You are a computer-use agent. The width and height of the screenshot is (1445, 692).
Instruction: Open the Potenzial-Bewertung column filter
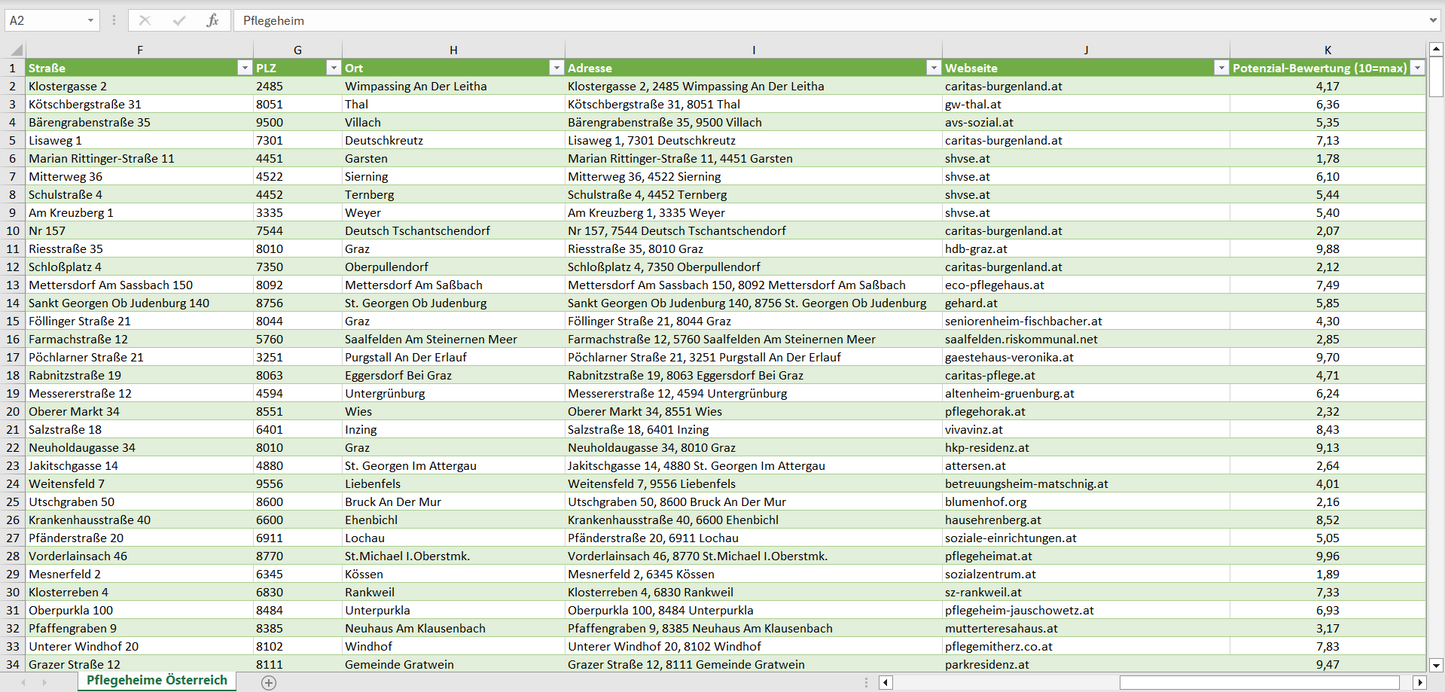(x=1416, y=67)
